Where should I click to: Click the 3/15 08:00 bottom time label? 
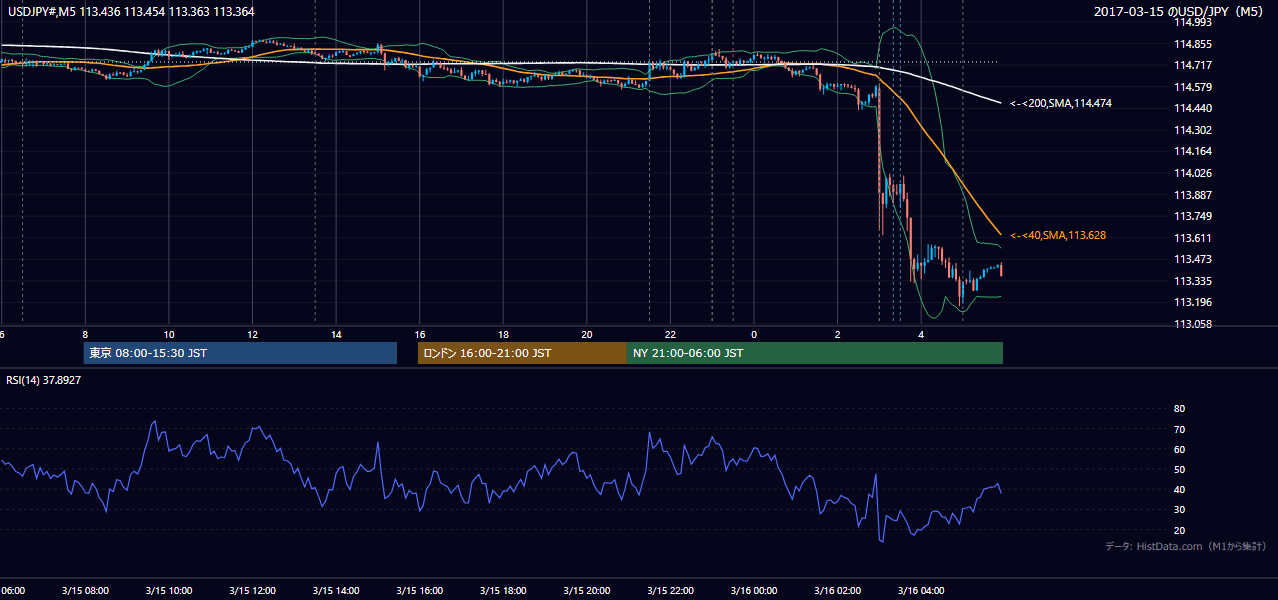tap(85, 591)
